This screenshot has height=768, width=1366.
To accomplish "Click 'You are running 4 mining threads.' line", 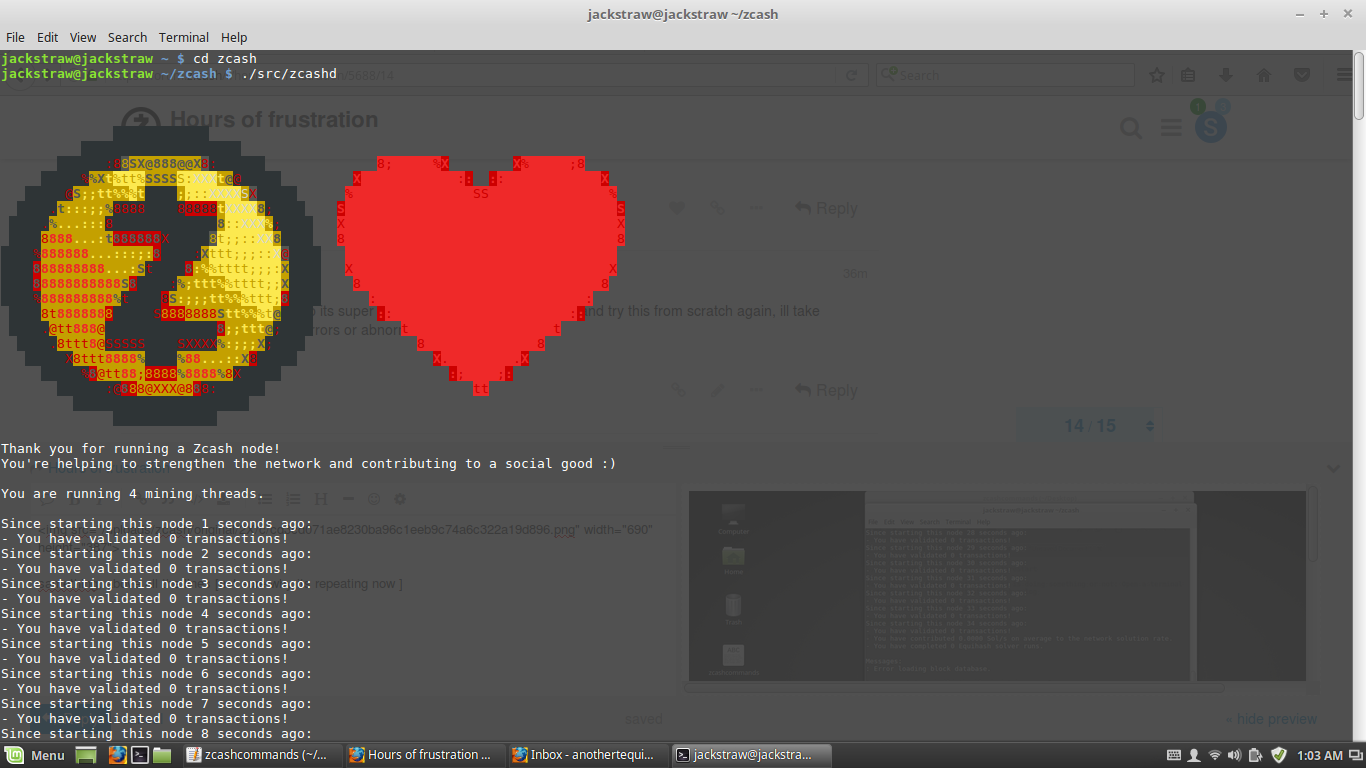I will pyautogui.click(x=133, y=494).
